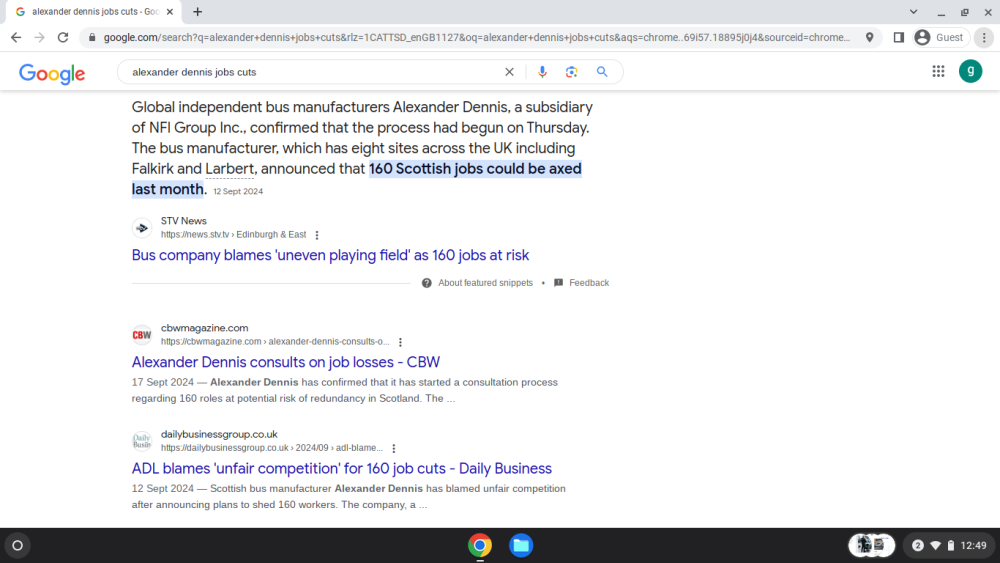The width and height of the screenshot is (1000, 563).
Task: Open the Google apps grid
Action: pyautogui.click(x=938, y=71)
